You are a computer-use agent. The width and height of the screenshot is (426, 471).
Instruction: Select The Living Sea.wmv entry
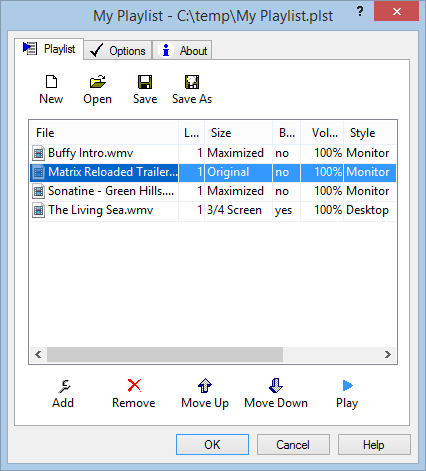pyautogui.click(x=213, y=210)
